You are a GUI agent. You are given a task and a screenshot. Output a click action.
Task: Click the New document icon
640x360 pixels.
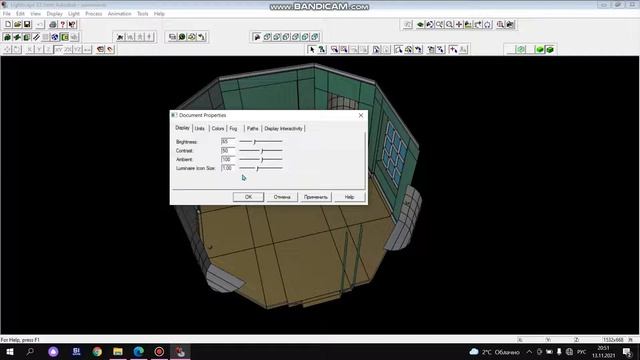point(8,24)
